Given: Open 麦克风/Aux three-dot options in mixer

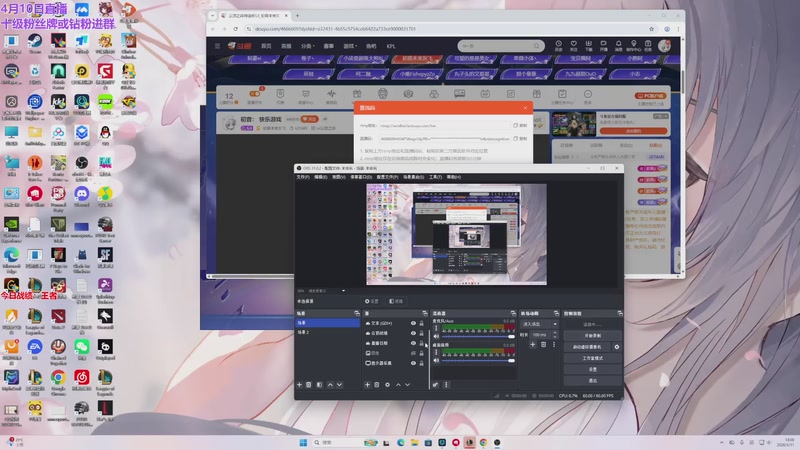Looking at the screenshot, I should pyautogui.click(x=436, y=328).
